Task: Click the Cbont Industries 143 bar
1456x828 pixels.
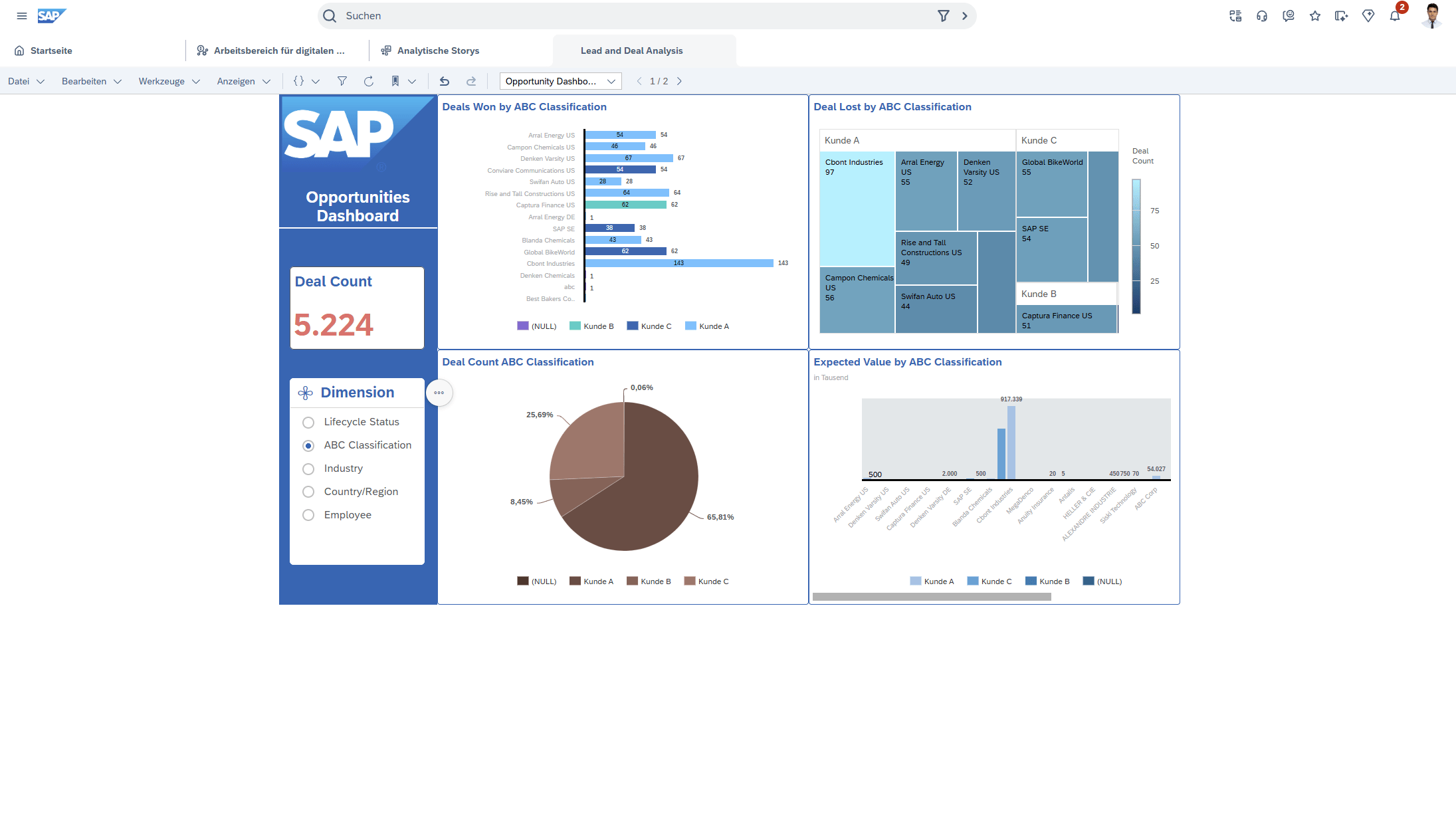Action: pos(679,263)
